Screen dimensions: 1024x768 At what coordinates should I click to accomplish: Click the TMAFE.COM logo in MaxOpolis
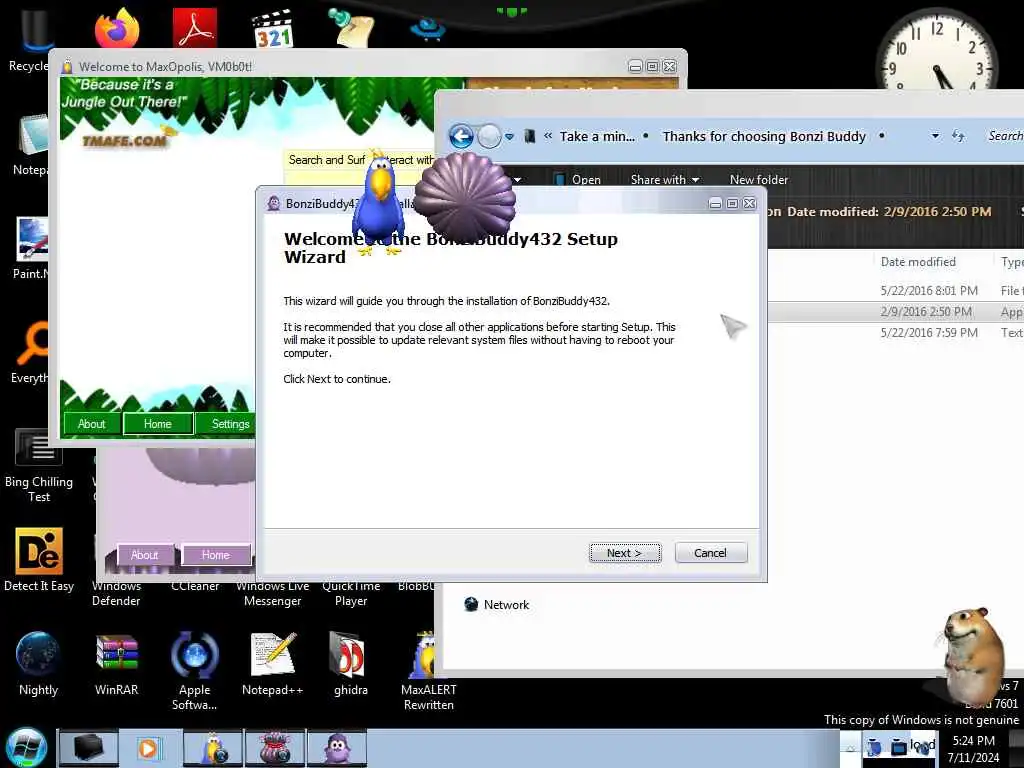128,138
